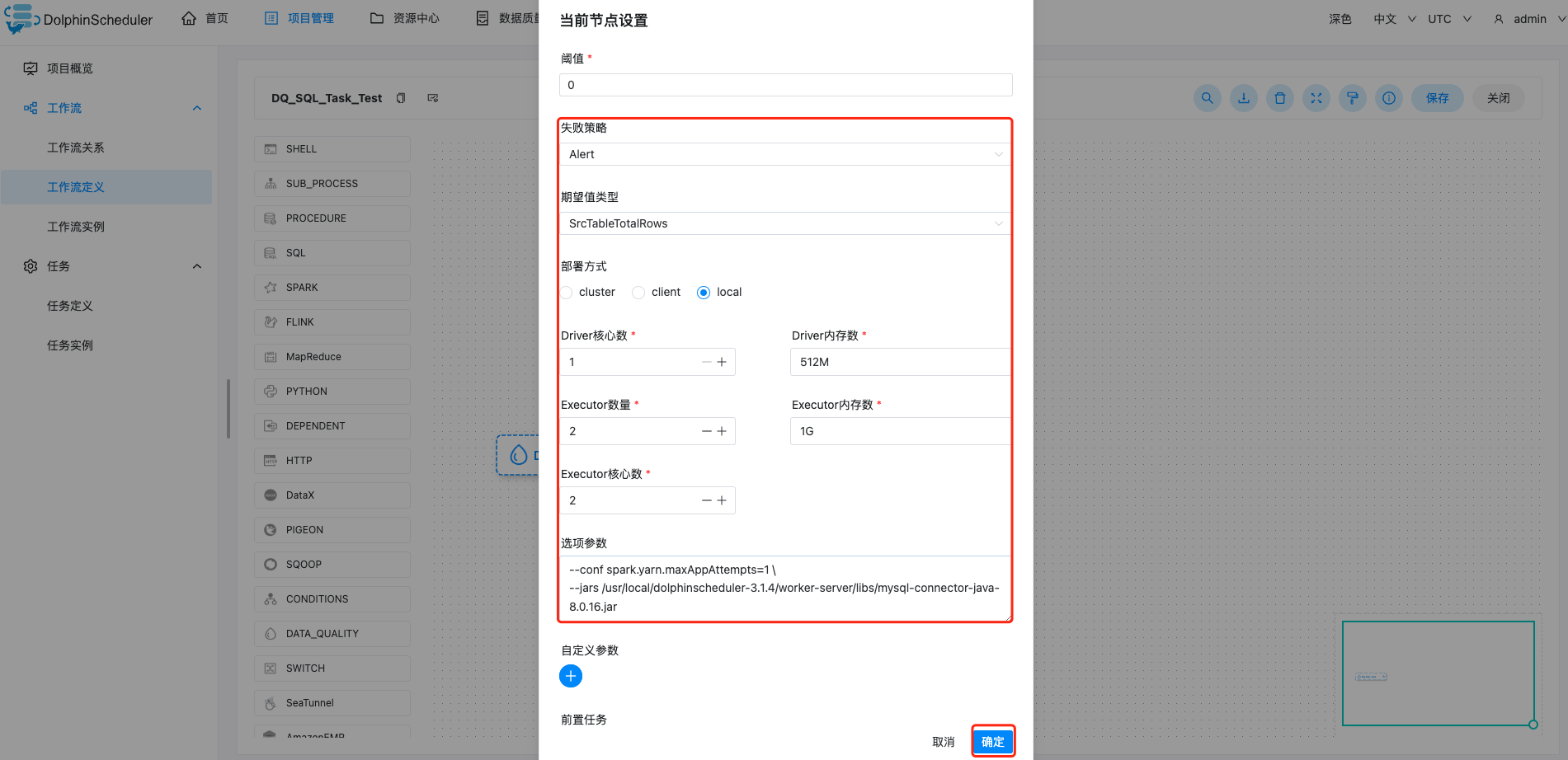Click the DolphinScheduler logo
This screenshot has height=760, width=1568.
[78, 19]
